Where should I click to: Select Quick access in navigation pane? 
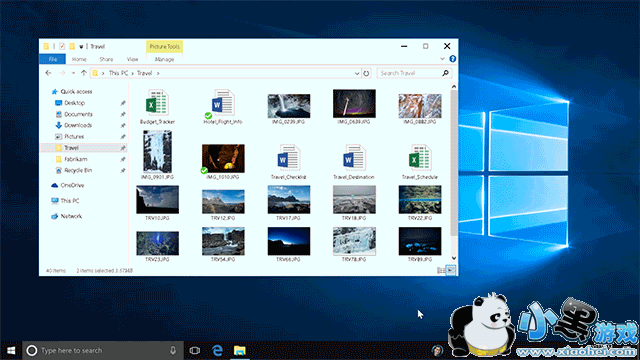coord(76,92)
